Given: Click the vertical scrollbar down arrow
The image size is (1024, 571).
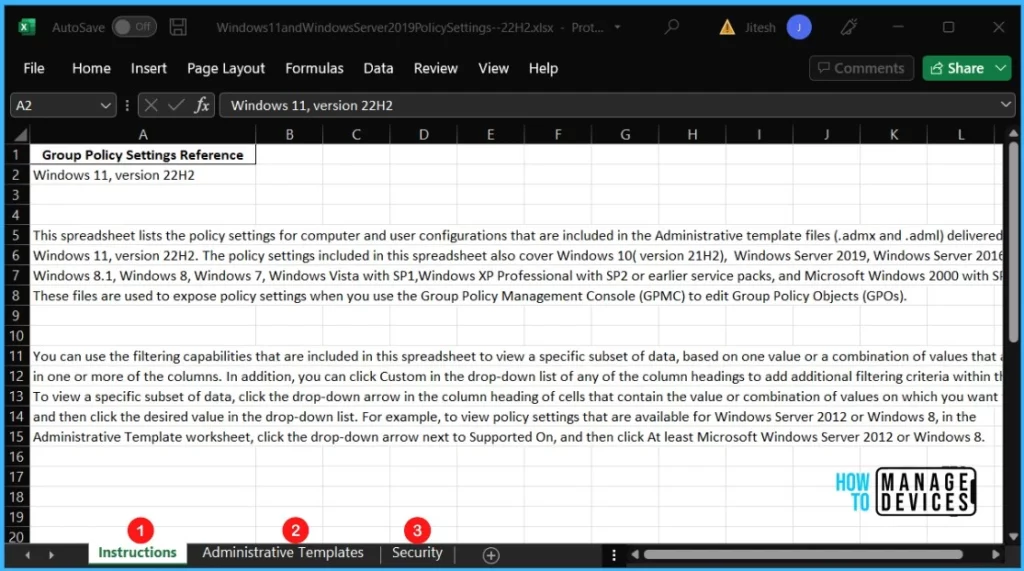Looking at the screenshot, I should click(1013, 536).
